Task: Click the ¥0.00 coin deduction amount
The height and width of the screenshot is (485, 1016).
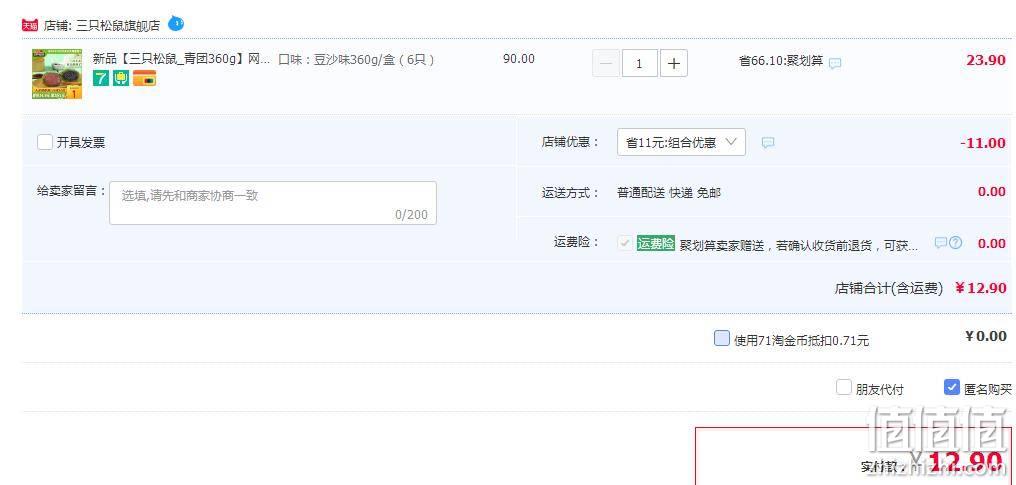Action: (x=986, y=336)
